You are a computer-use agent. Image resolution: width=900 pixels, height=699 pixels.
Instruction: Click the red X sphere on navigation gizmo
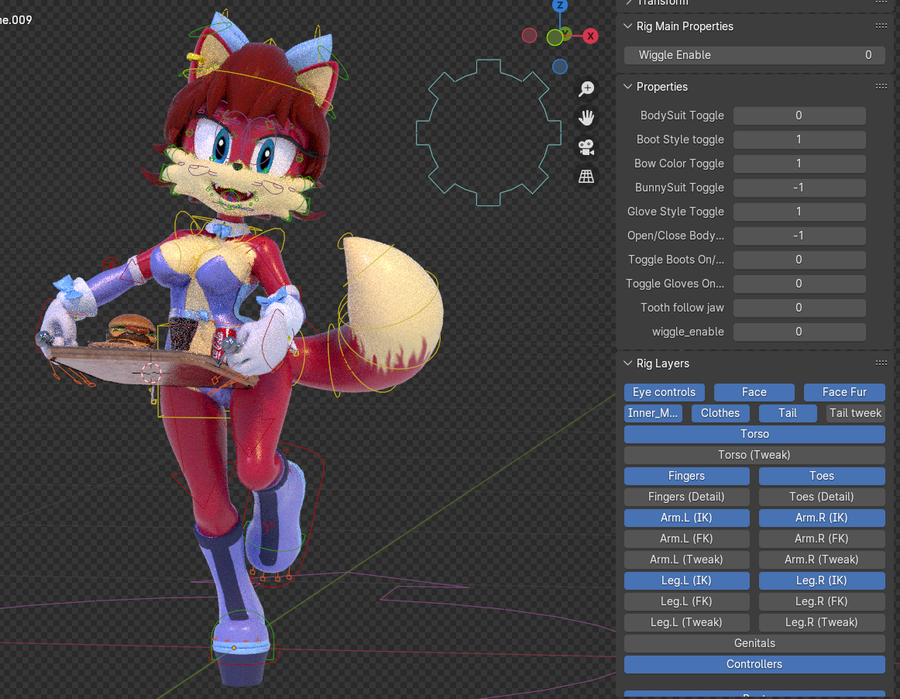(x=589, y=35)
